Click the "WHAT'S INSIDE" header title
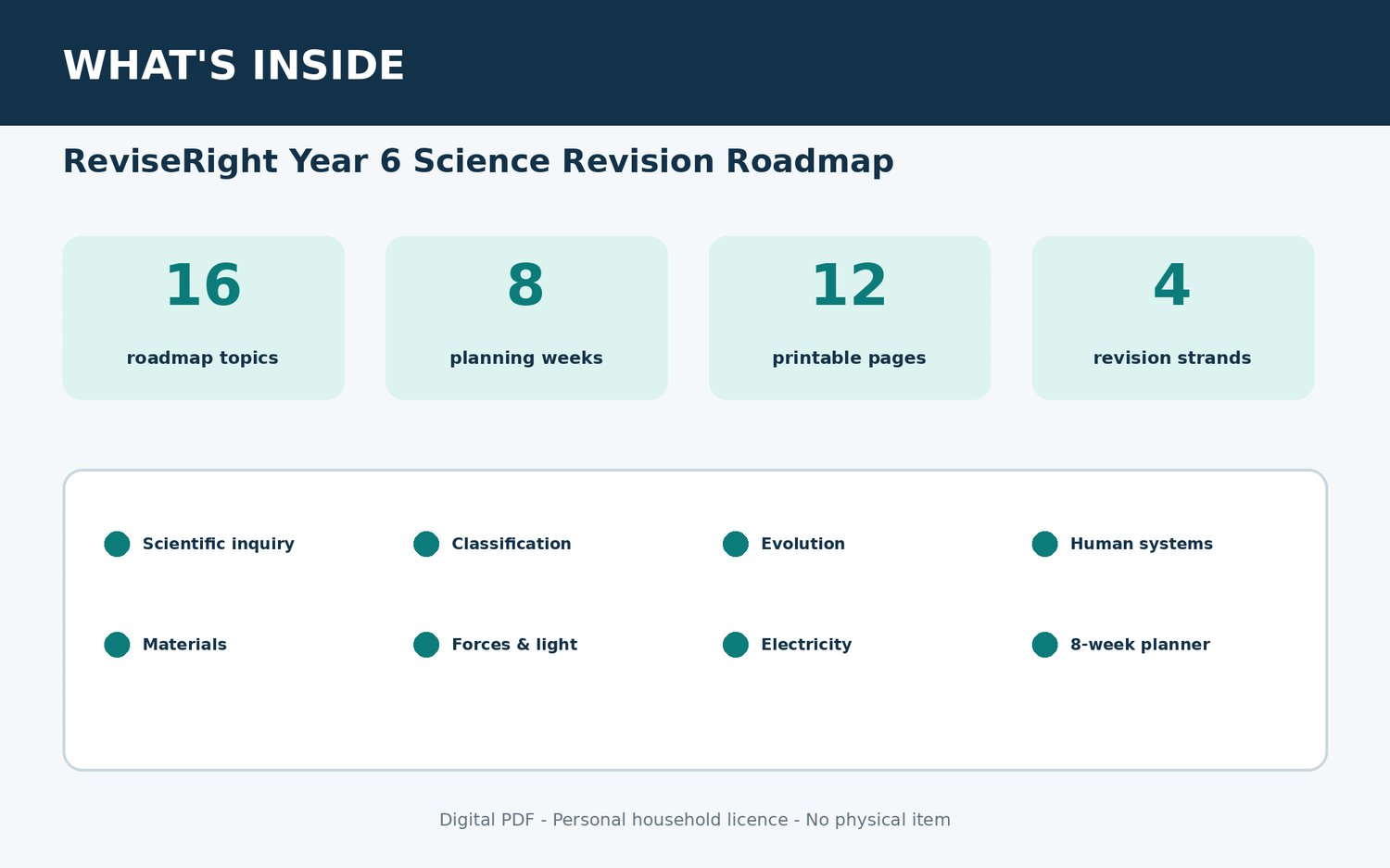This screenshot has width=1390, height=868. pyautogui.click(x=234, y=66)
